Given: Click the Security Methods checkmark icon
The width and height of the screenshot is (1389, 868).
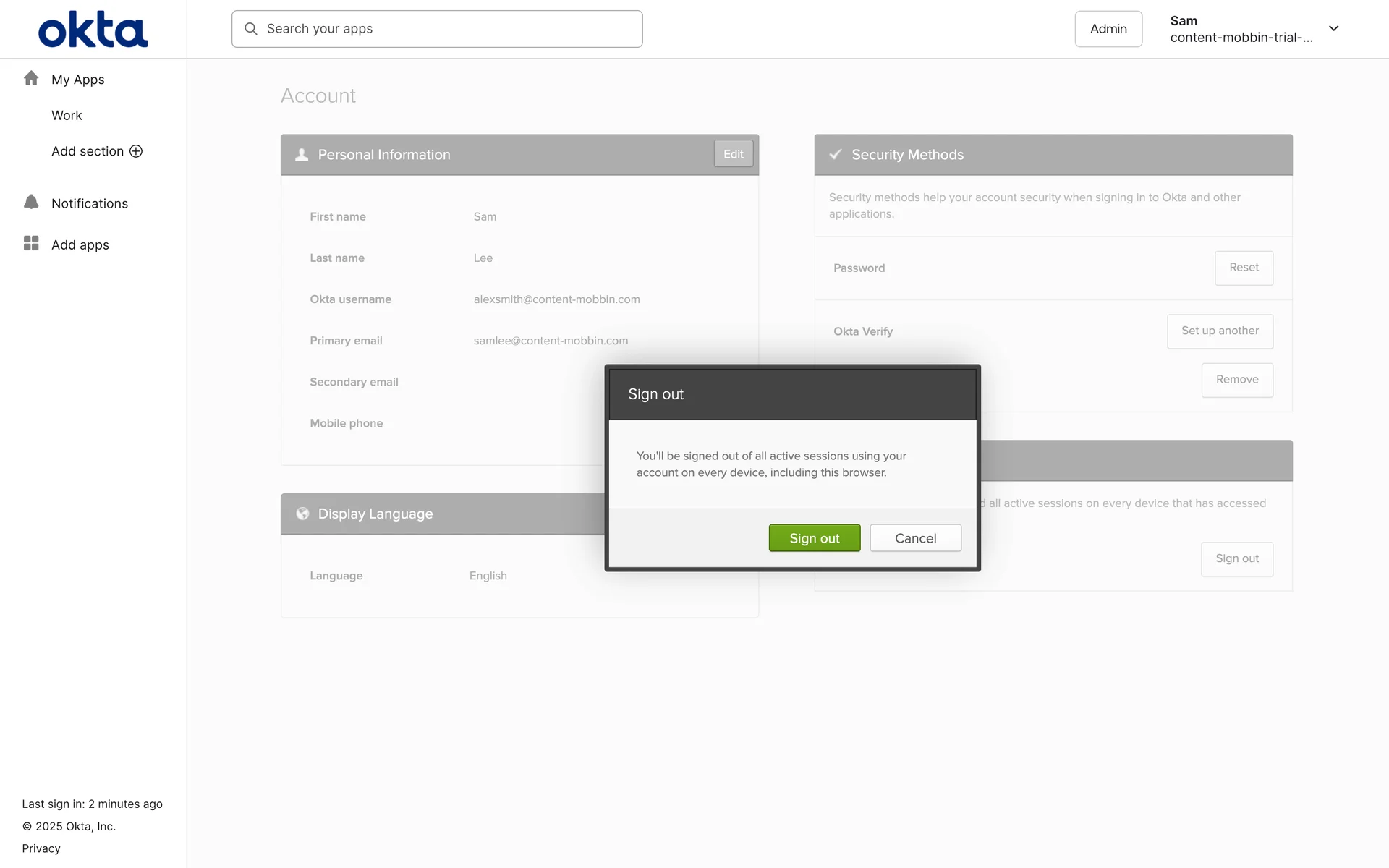Looking at the screenshot, I should 836,155.
